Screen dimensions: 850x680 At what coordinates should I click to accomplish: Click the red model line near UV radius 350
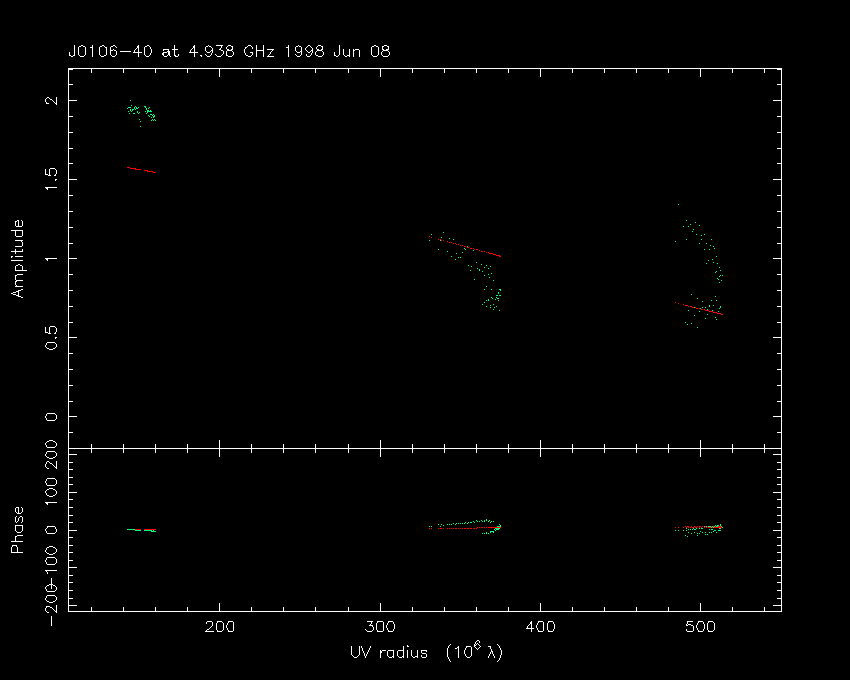point(465,247)
